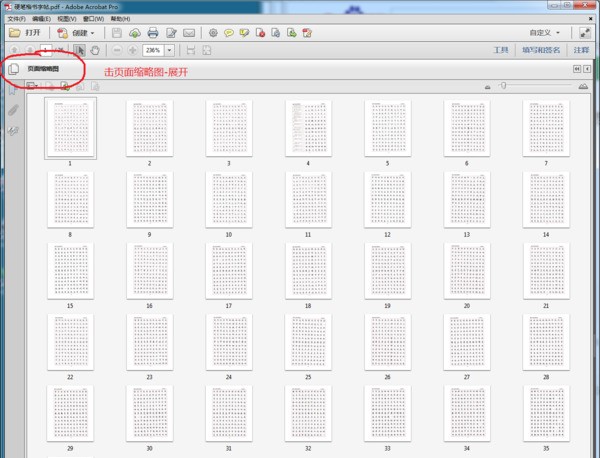
Task: Click the email envelope icon
Action: coord(188,32)
